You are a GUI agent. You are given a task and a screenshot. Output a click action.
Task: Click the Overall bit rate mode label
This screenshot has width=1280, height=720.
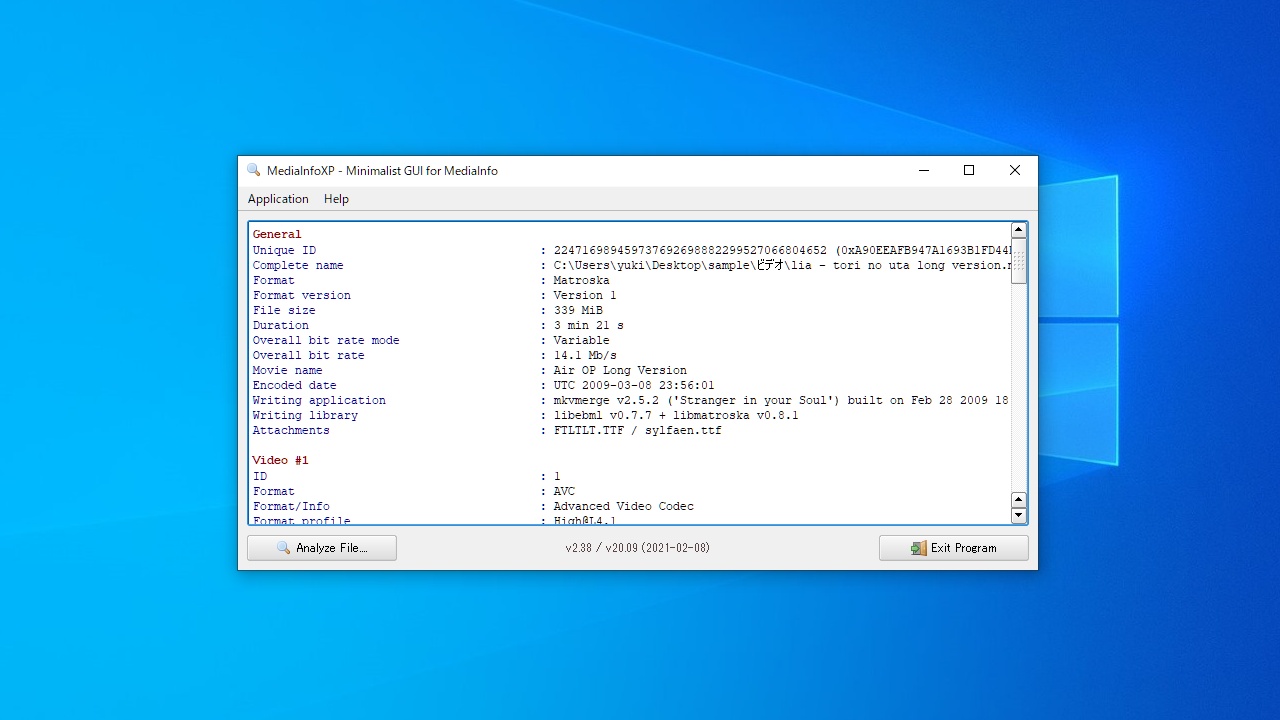pyautogui.click(x=326, y=340)
